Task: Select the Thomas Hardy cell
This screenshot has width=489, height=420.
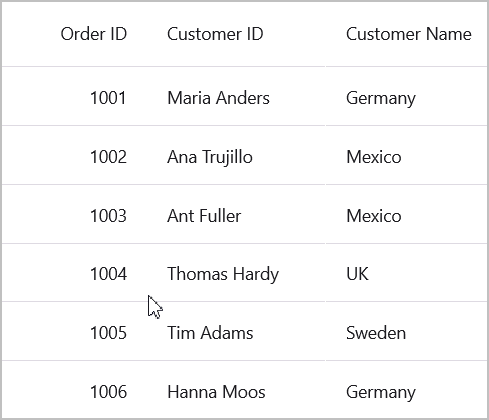Action: [x=236, y=273]
